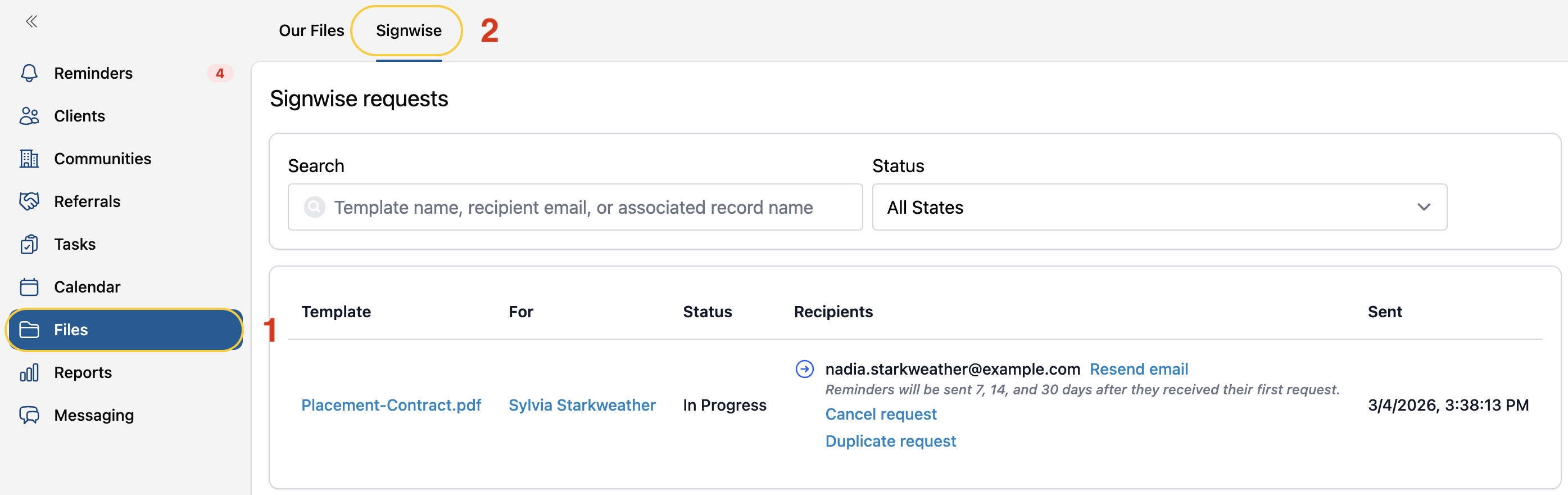Open the Calendar icon in sidebar
Image resolution: width=1568 pixels, height=495 pixels.
coord(29,287)
